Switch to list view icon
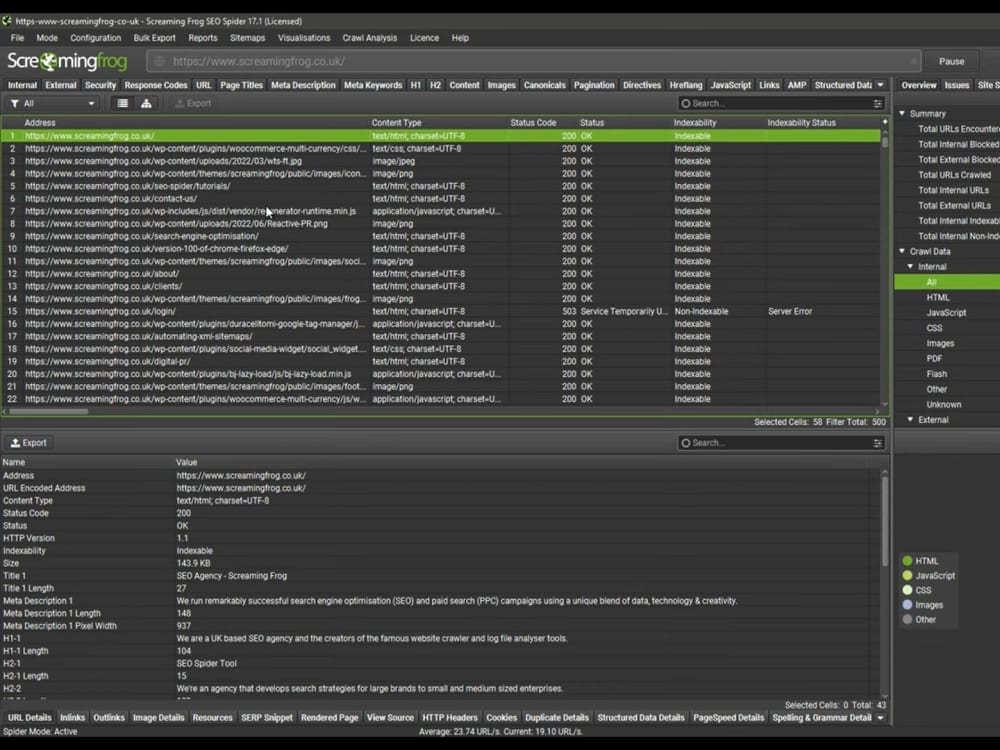 click(122, 103)
